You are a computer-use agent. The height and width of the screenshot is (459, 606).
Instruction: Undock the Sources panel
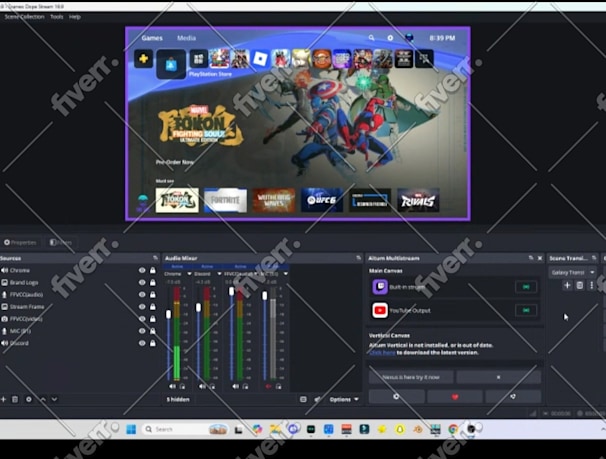155,258
